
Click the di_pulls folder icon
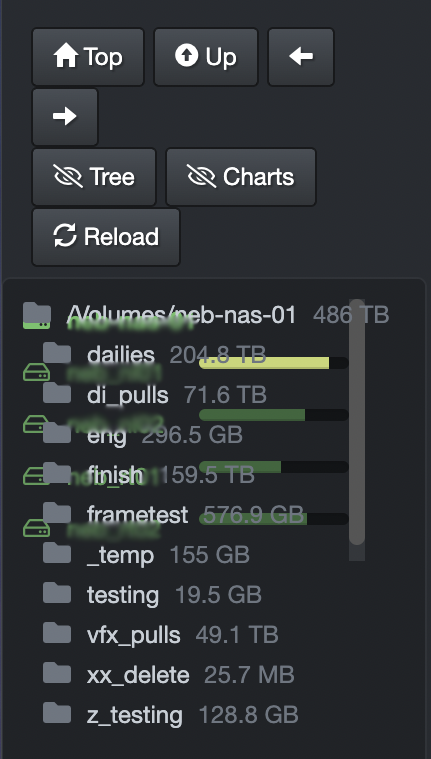click(x=57, y=393)
